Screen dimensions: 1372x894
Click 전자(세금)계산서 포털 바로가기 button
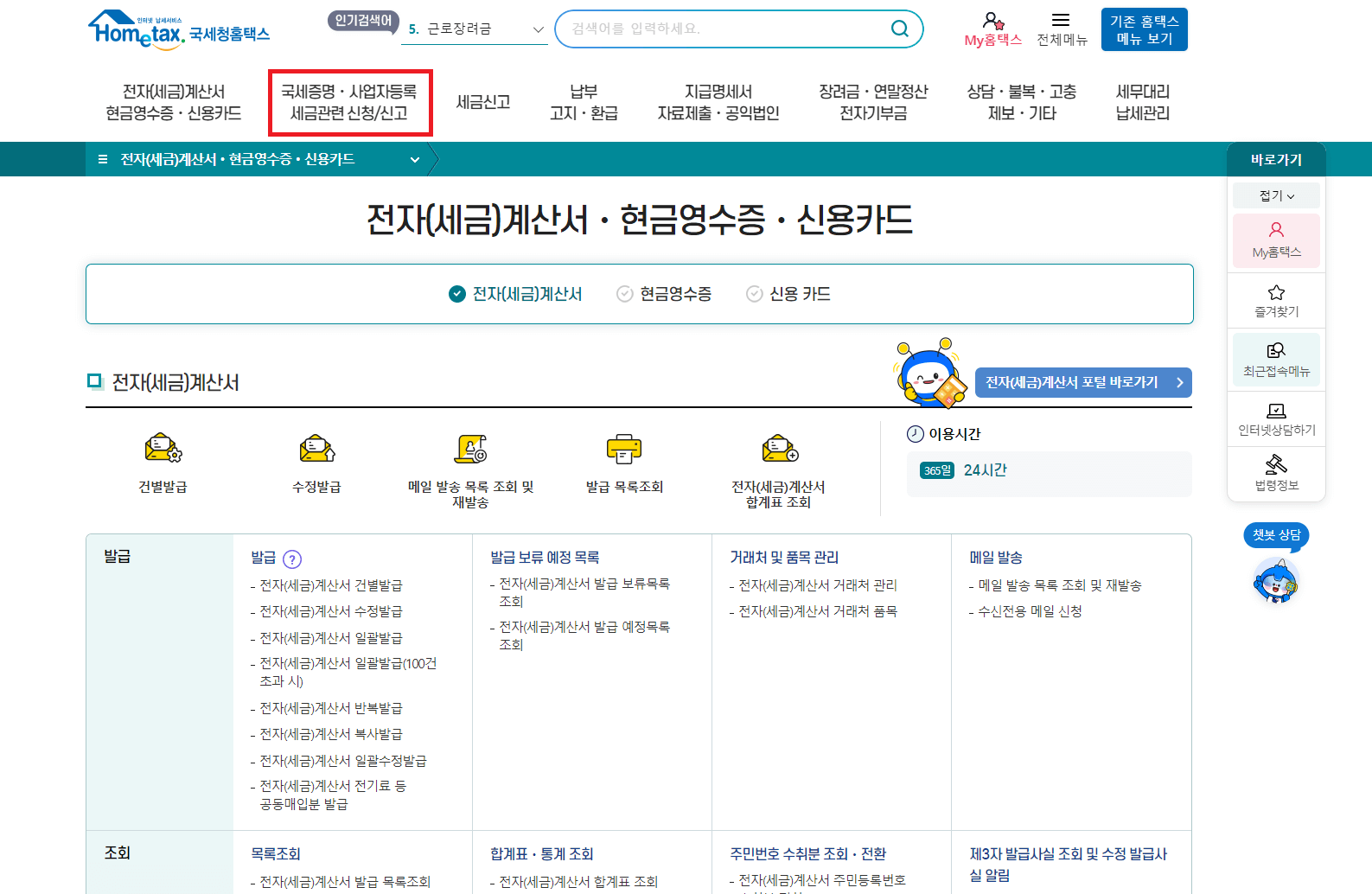[1083, 382]
